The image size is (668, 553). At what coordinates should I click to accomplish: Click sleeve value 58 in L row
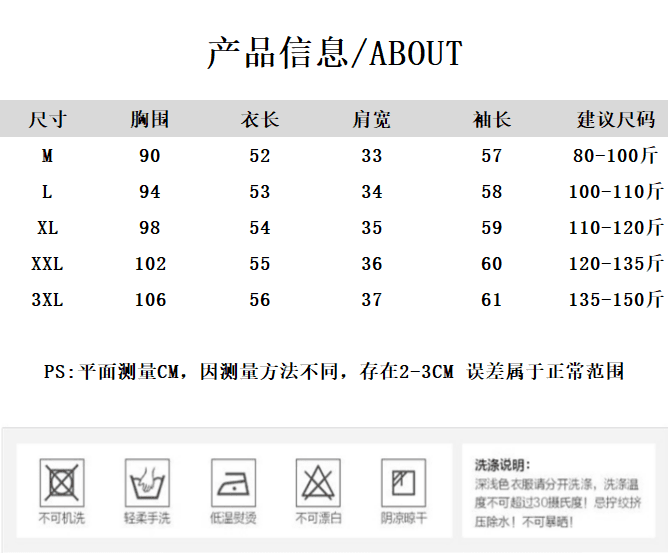click(492, 192)
